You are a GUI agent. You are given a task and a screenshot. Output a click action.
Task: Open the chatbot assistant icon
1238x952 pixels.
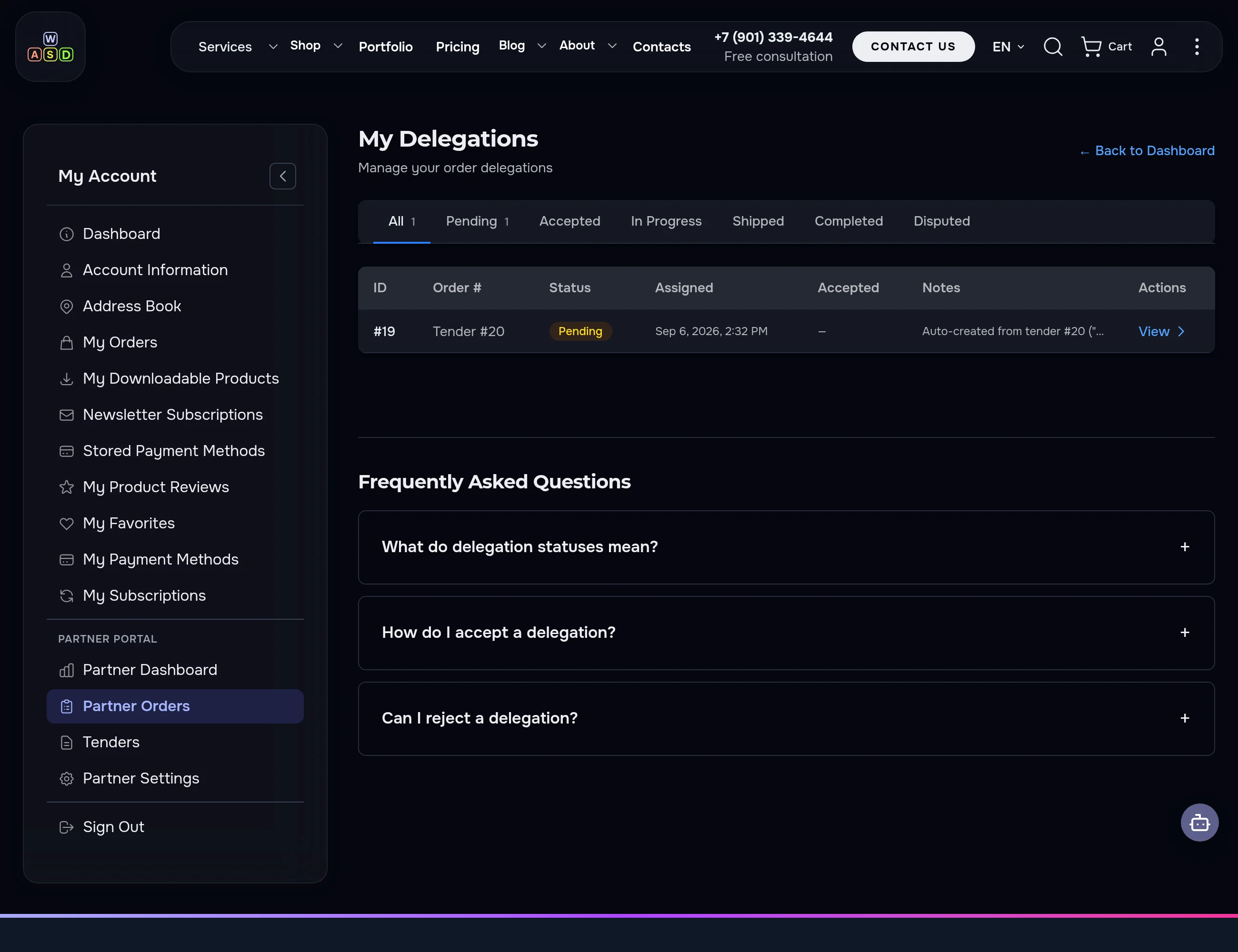pyautogui.click(x=1199, y=822)
